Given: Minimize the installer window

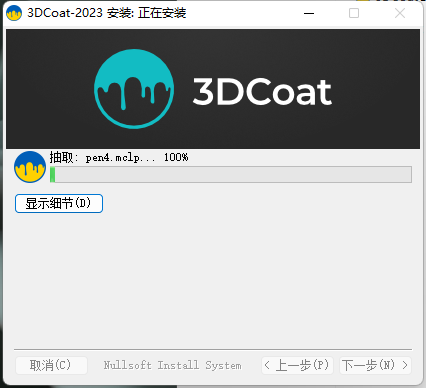Looking at the screenshot, I should (309, 13).
